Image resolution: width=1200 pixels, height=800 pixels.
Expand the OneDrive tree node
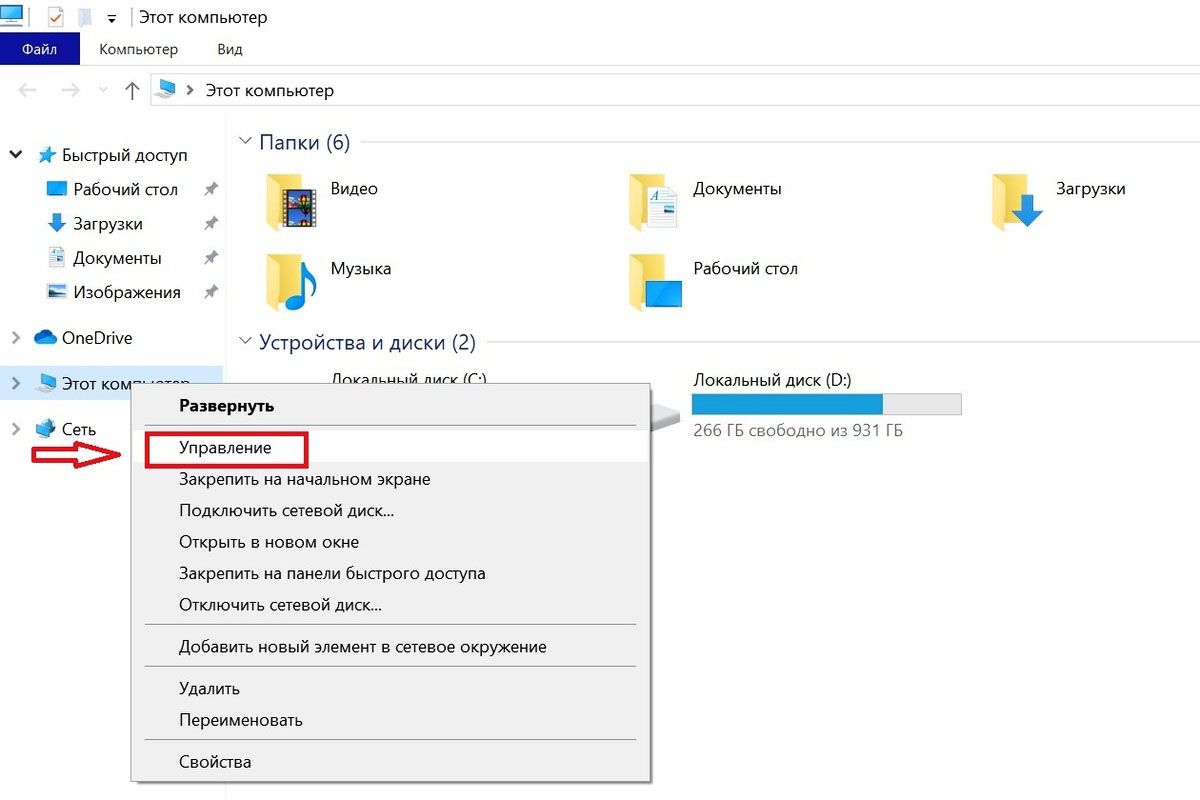click(15, 338)
